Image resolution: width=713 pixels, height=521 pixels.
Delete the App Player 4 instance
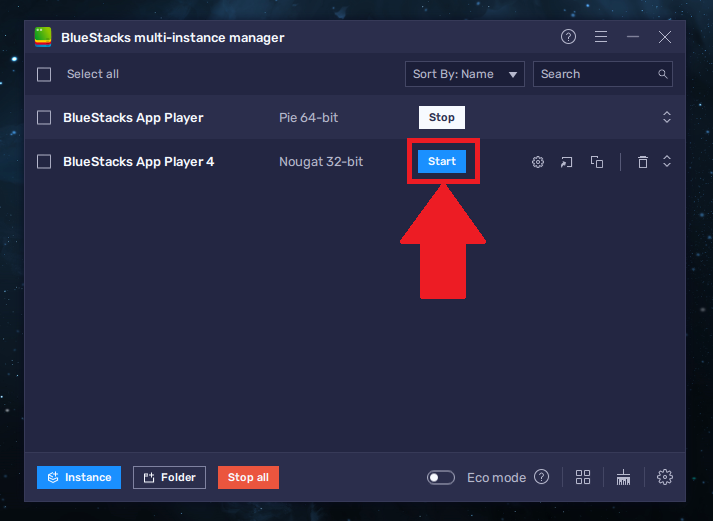pos(643,162)
